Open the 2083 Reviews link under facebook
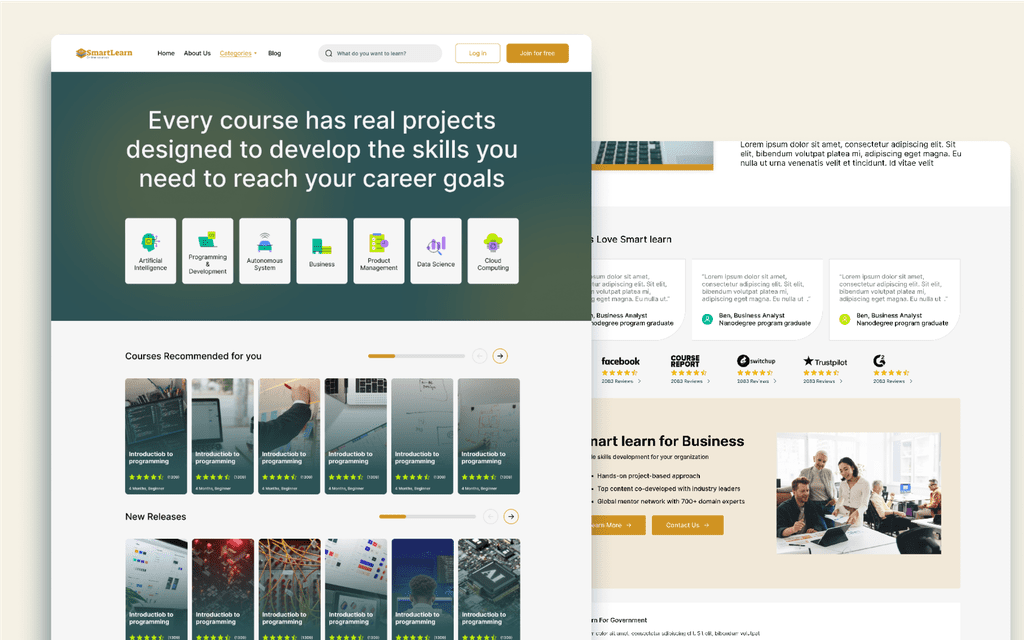The height and width of the screenshot is (640, 1024). click(x=621, y=381)
